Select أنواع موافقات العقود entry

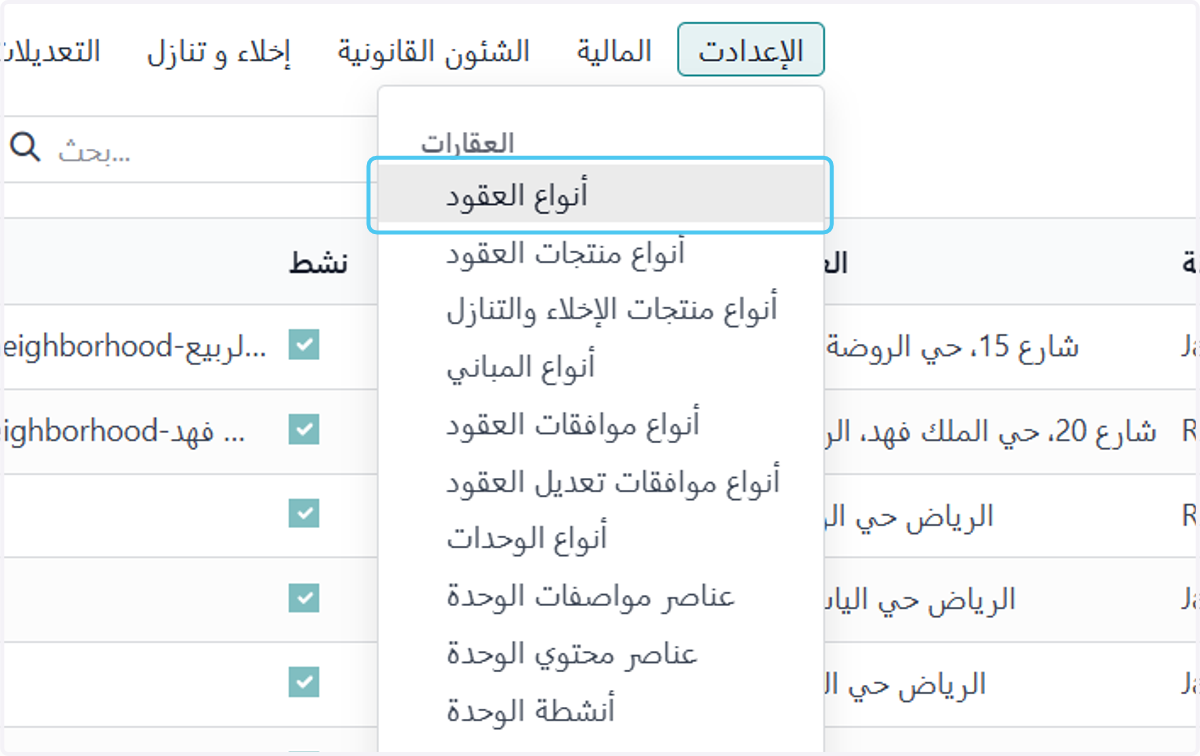[x=601, y=424]
